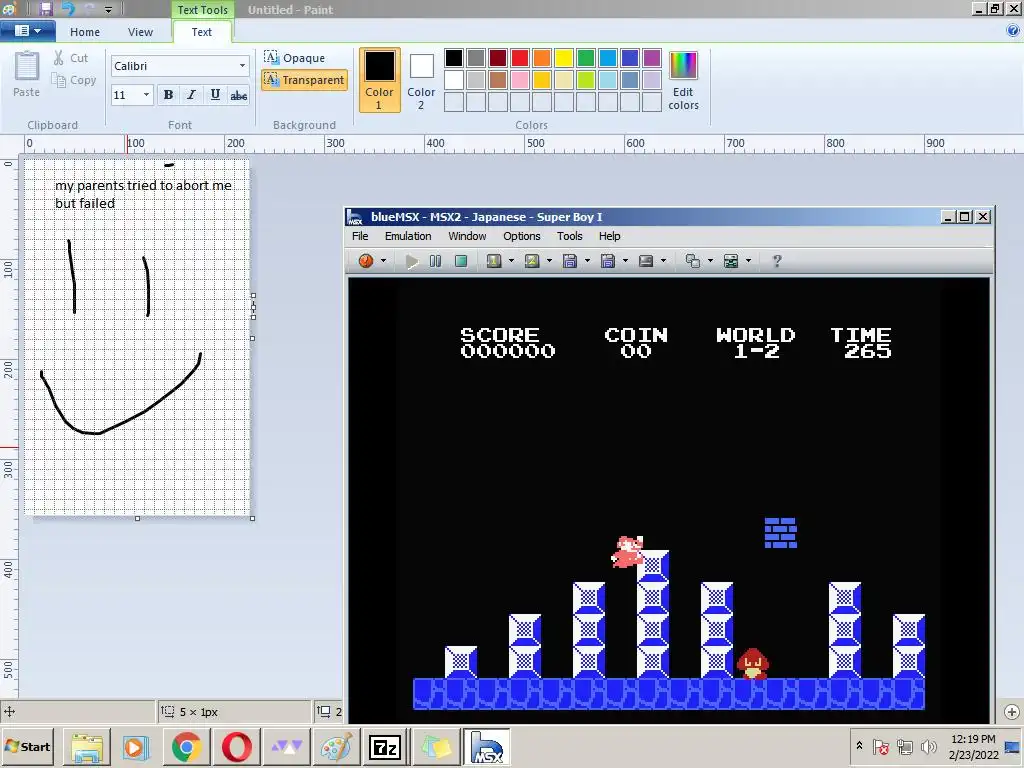Click the zoom in plus button in Paint status bar
Viewport: 1024px width, 768px height.
pos(1012,712)
